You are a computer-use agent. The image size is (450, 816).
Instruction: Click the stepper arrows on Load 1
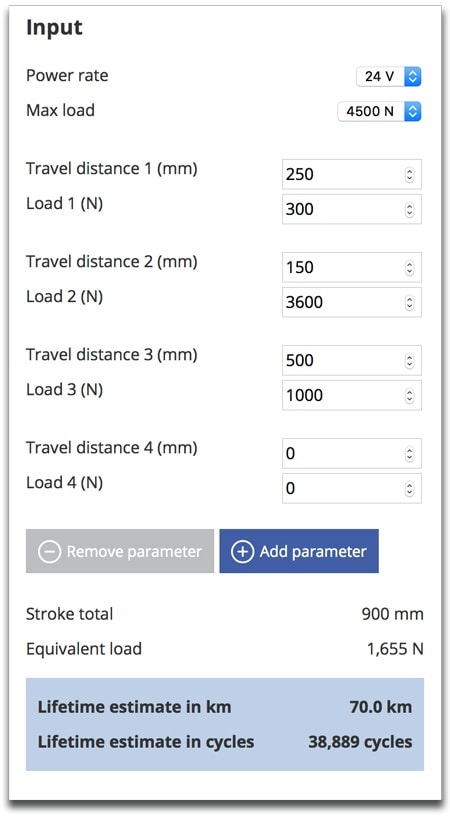pos(409,210)
